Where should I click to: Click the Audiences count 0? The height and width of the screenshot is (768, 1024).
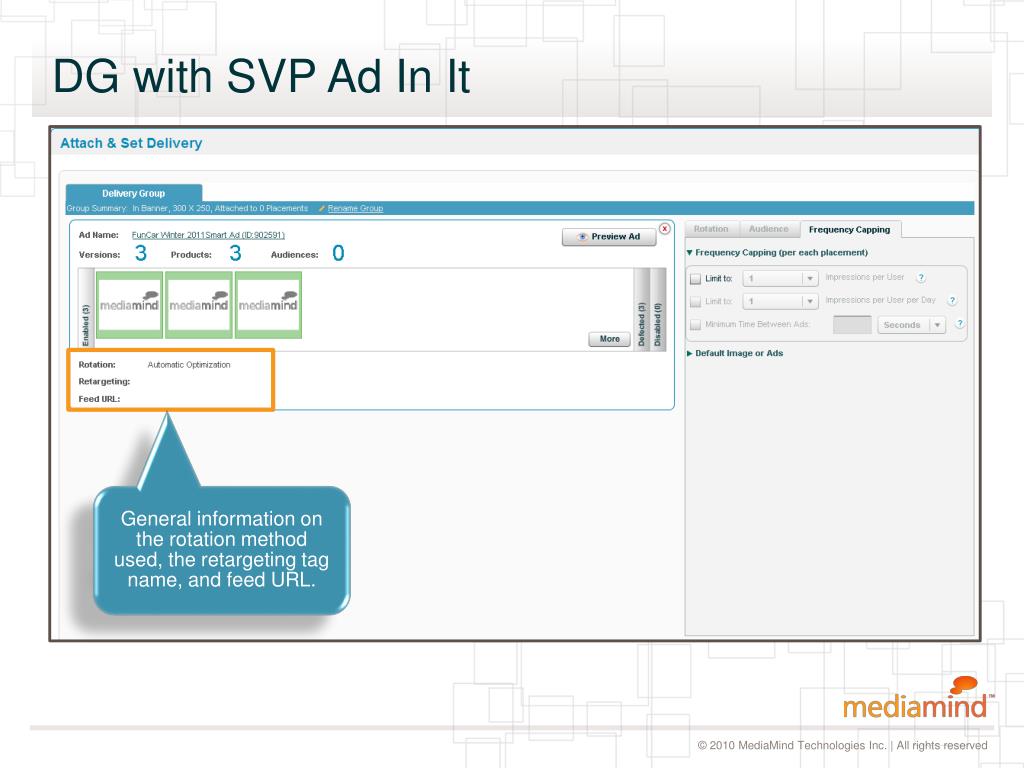point(338,253)
